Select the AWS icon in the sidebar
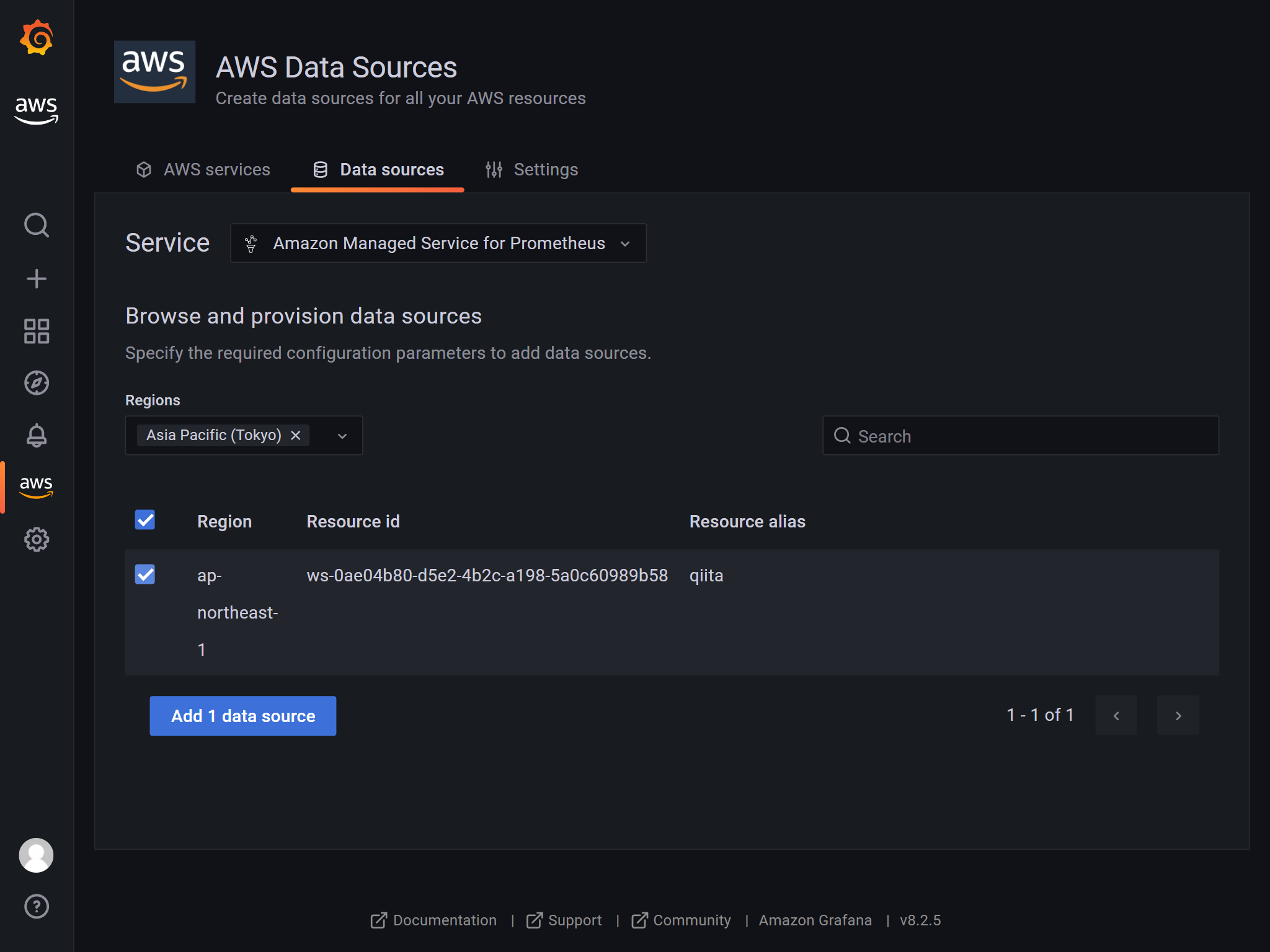Screen dimensions: 1270x952 36,487
